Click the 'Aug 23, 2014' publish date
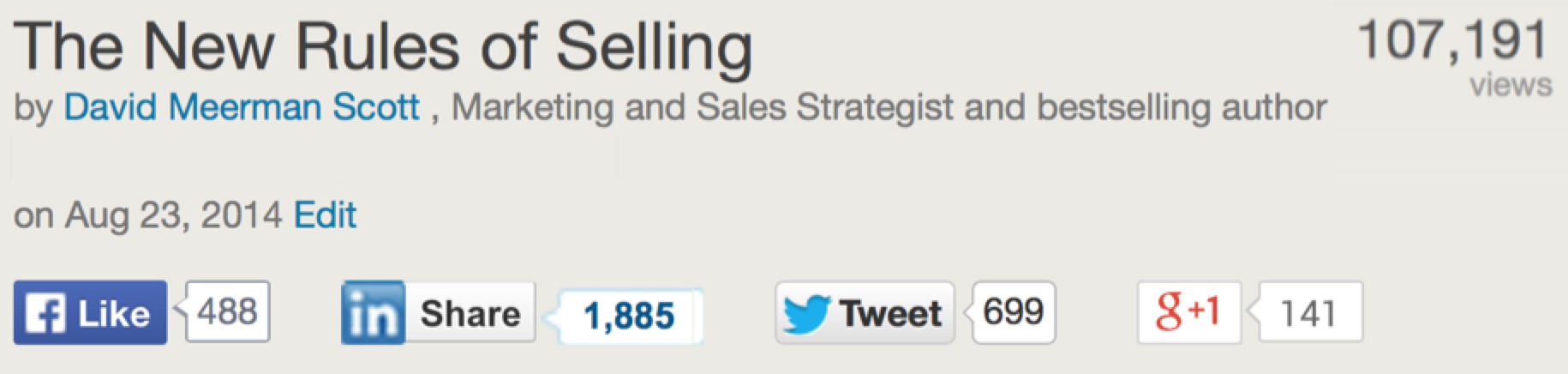The width and height of the screenshot is (1568, 374). [174, 214]
